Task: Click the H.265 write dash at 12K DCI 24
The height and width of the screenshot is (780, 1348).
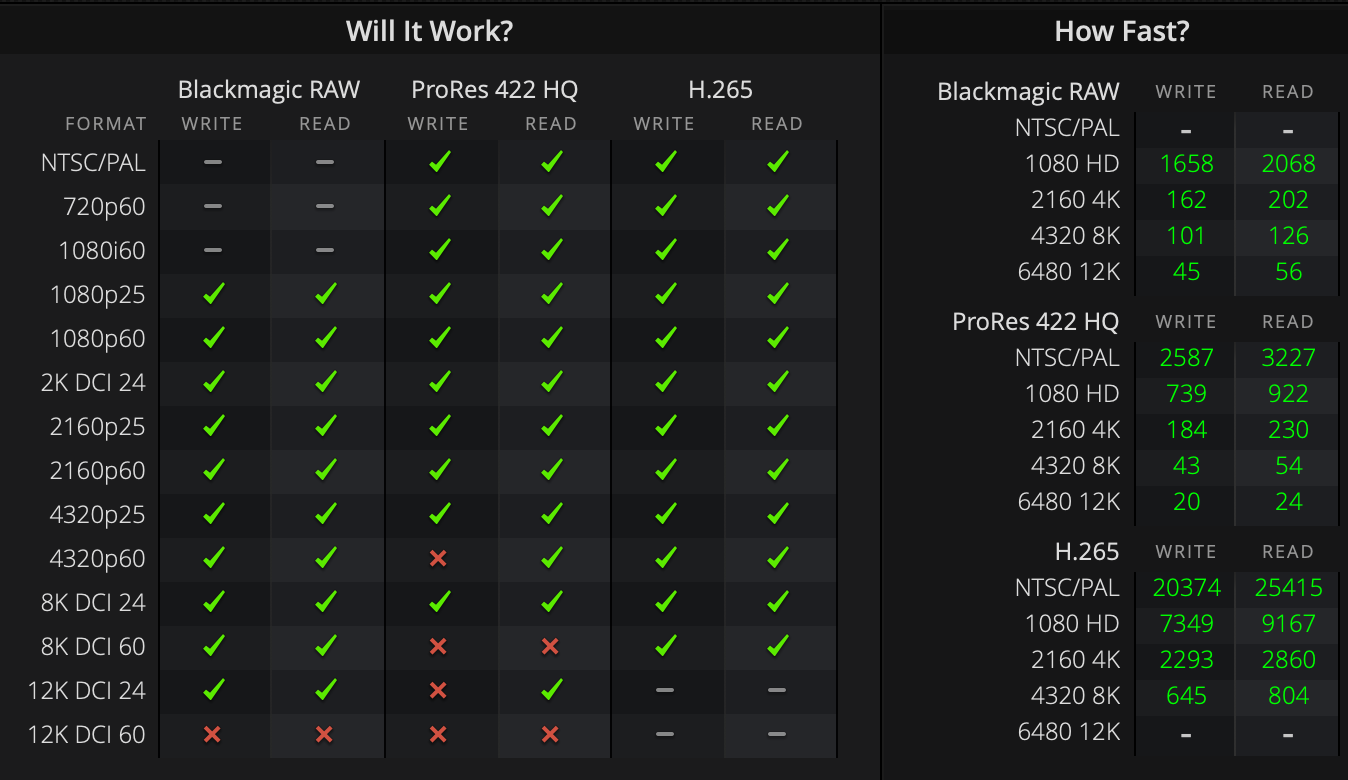Action: tap(664, 690)
